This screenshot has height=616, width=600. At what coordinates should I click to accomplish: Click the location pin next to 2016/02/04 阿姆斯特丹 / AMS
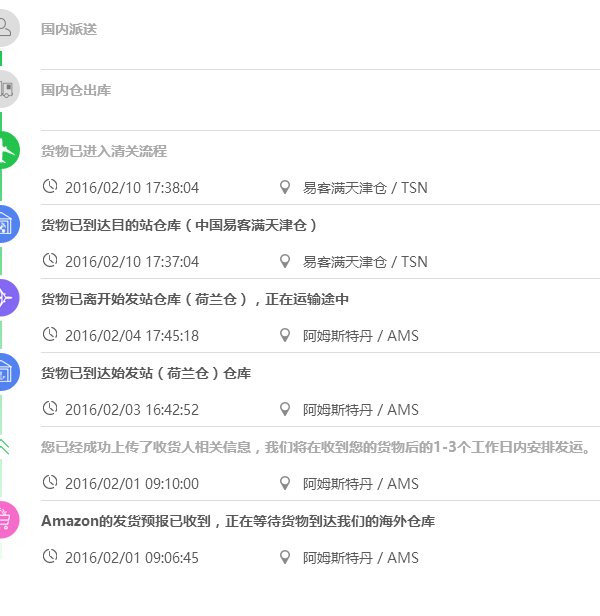coord(286,335)
